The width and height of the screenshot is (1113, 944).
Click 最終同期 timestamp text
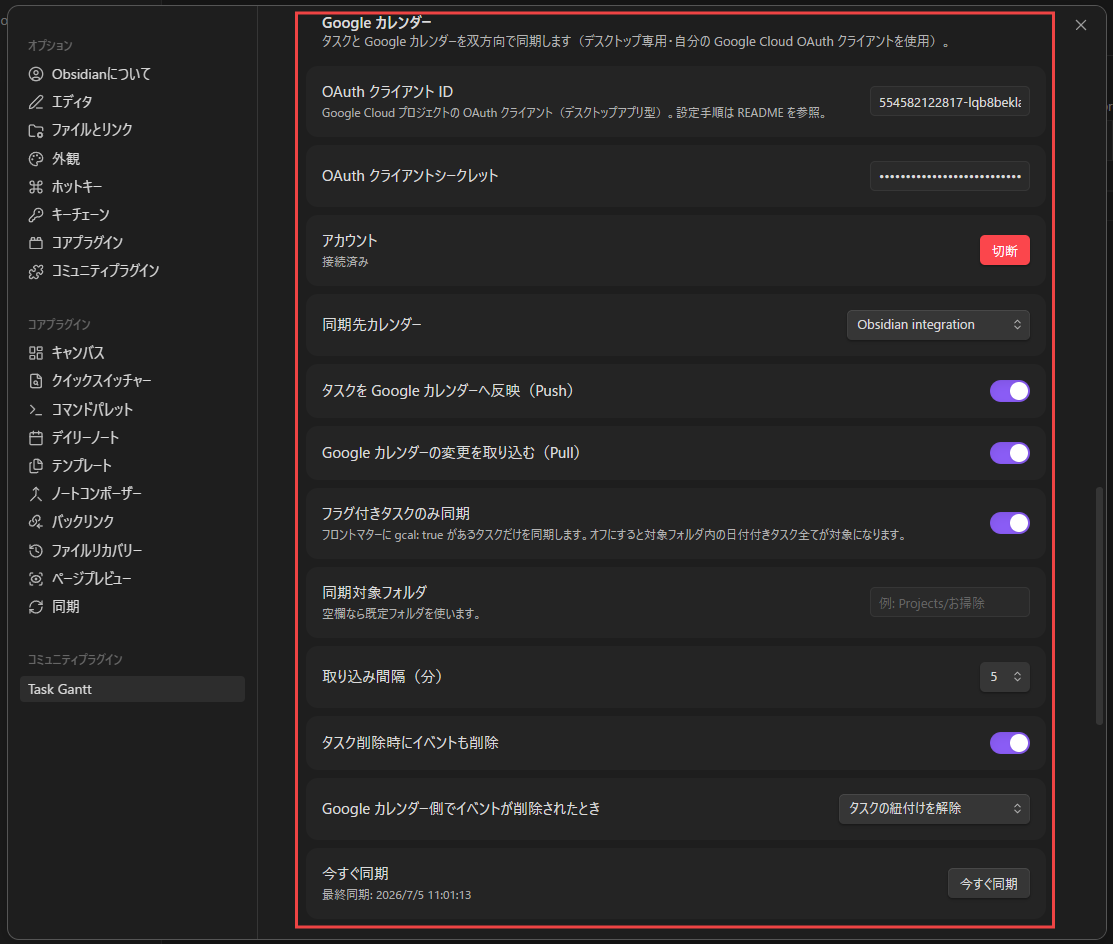(397, 895)
